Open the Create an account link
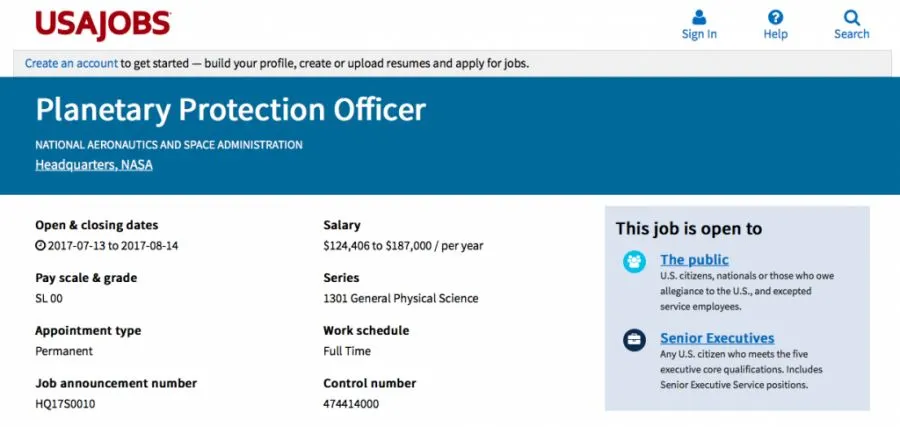This screenshot has width=900, height=427. (72, 63)
